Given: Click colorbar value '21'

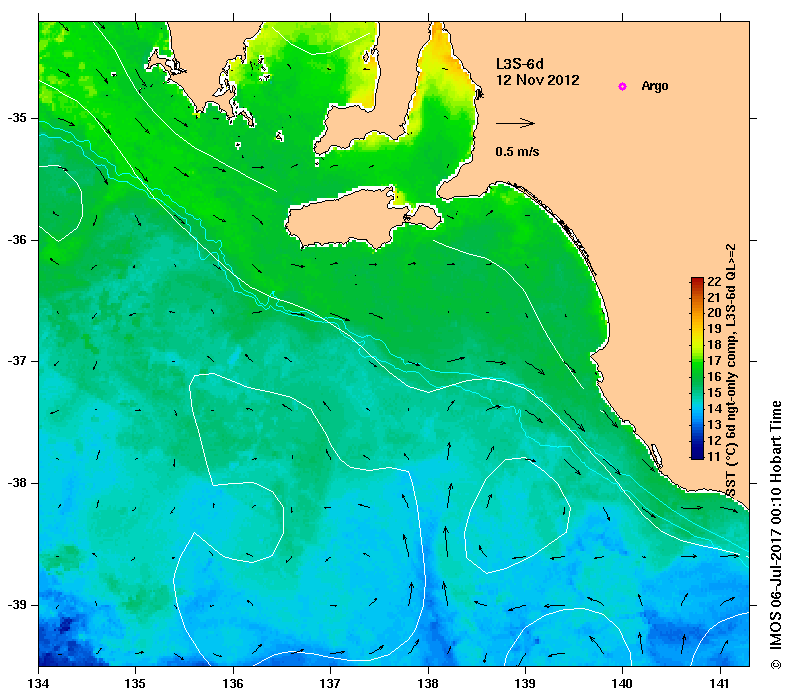Looking at the screenshot, I should tap(714, 298).
